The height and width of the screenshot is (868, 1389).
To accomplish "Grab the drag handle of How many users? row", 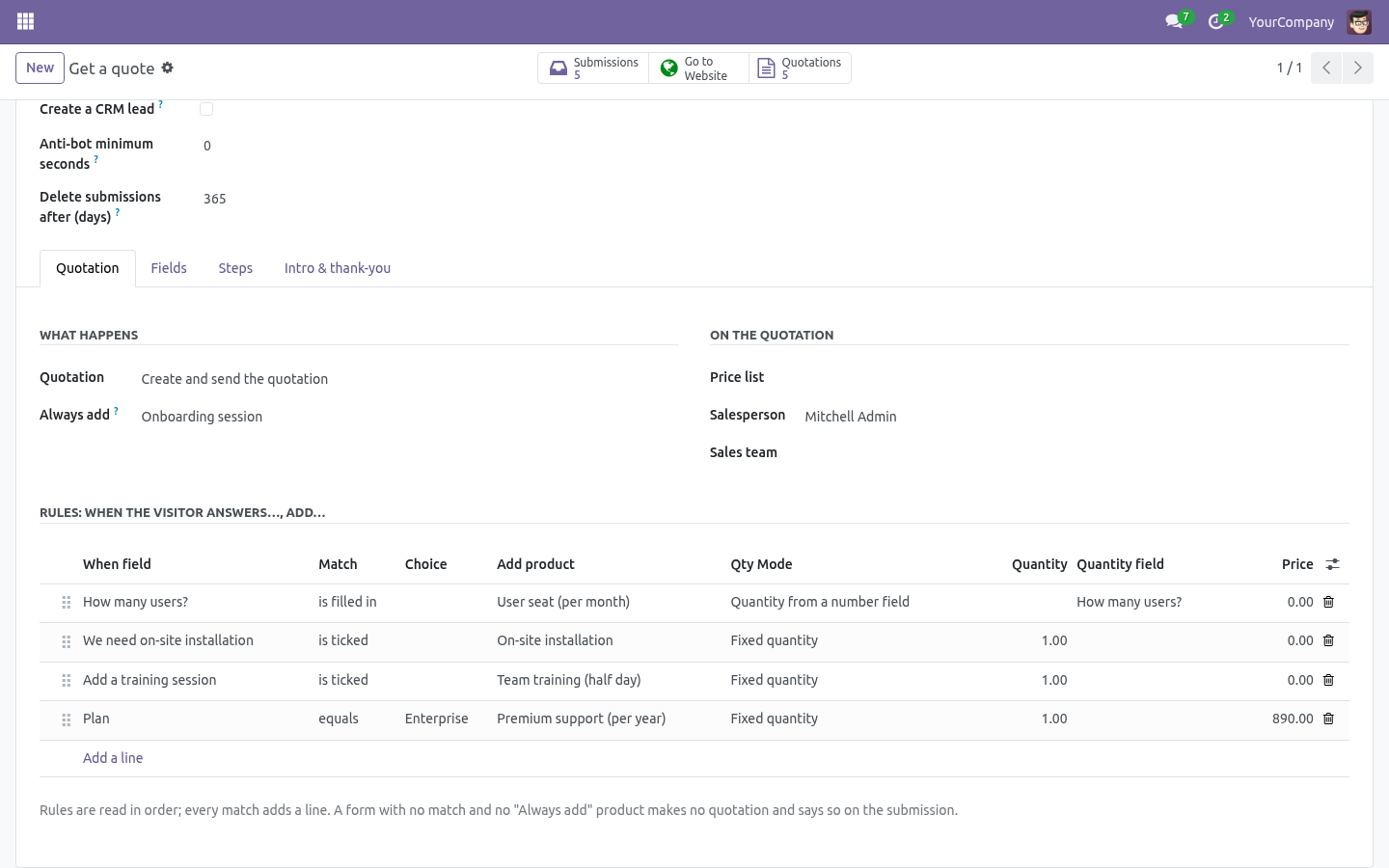I will pyautogui.click(x=67, y=603).
